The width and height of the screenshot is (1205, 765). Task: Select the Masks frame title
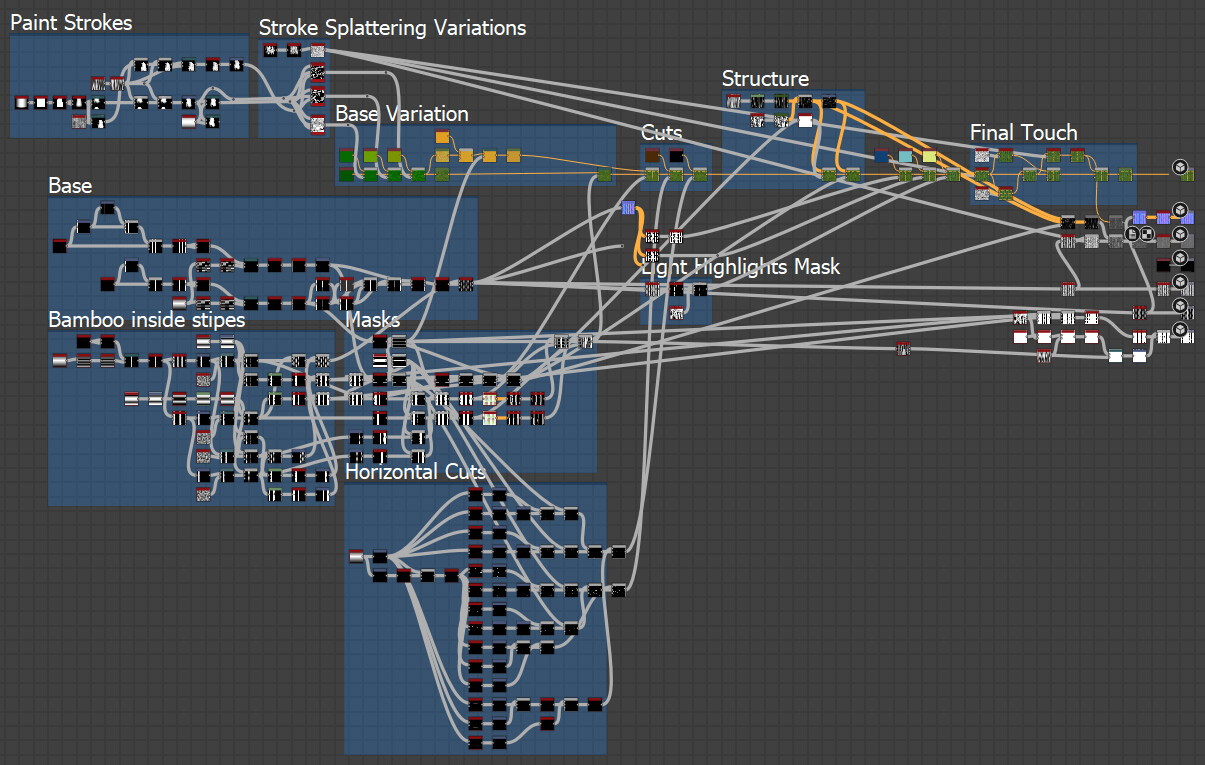point(373,320)
